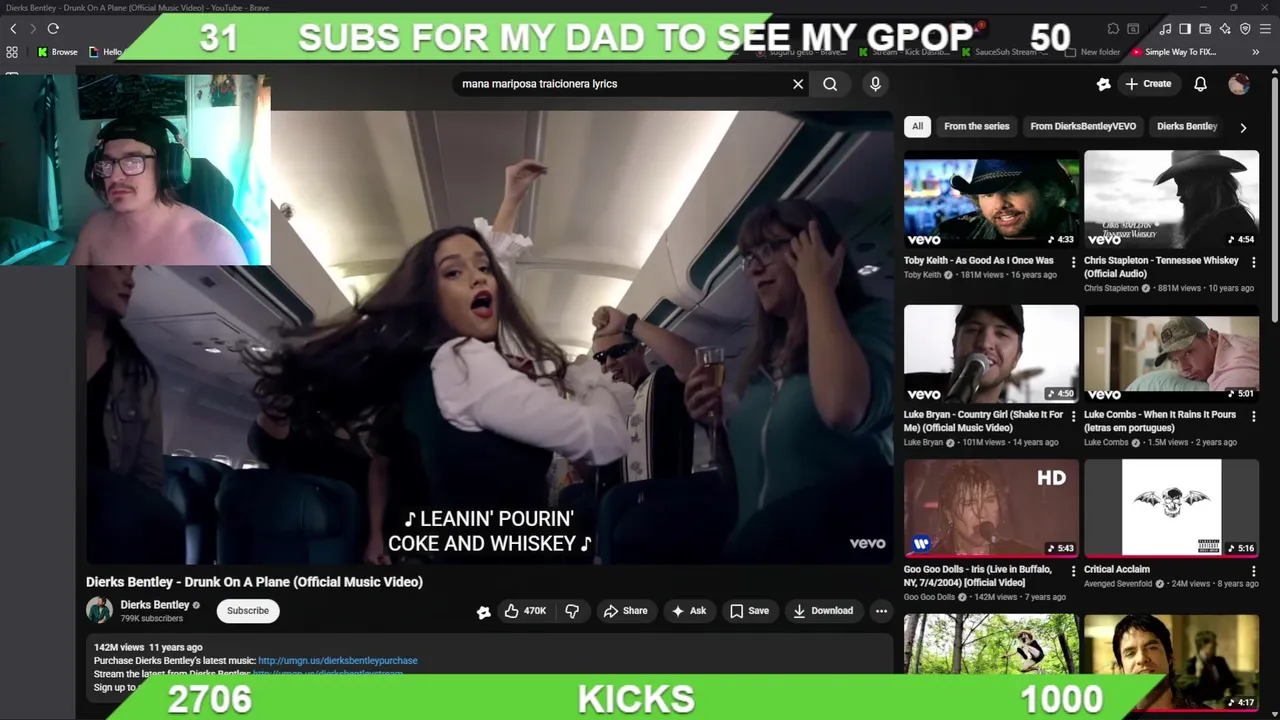Image resolution: width=1280 pixels, height=720 pixels.
Task: Open the apps grid in bookmarks bar
Action: pyautogui.click(x=12, y=52)
